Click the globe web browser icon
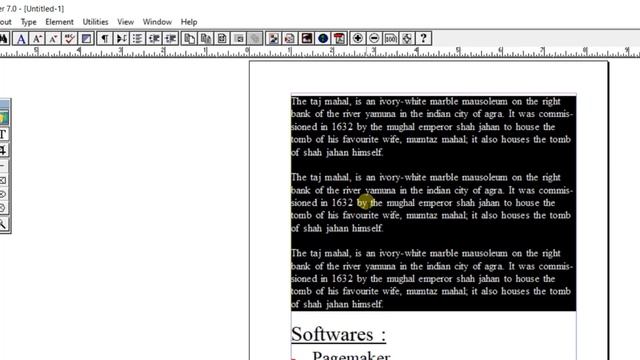Screen dimensions: 640x360 (322, 38)
